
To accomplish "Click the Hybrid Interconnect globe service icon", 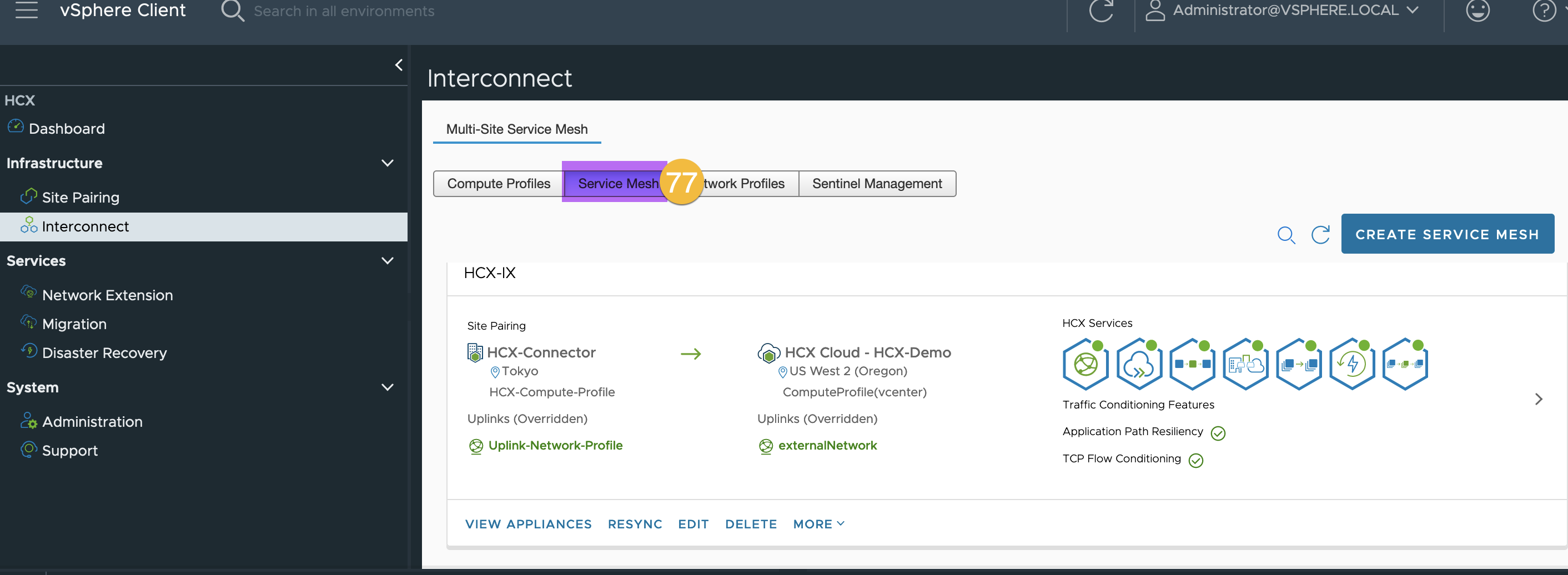I will click(x=1085, y=364).
